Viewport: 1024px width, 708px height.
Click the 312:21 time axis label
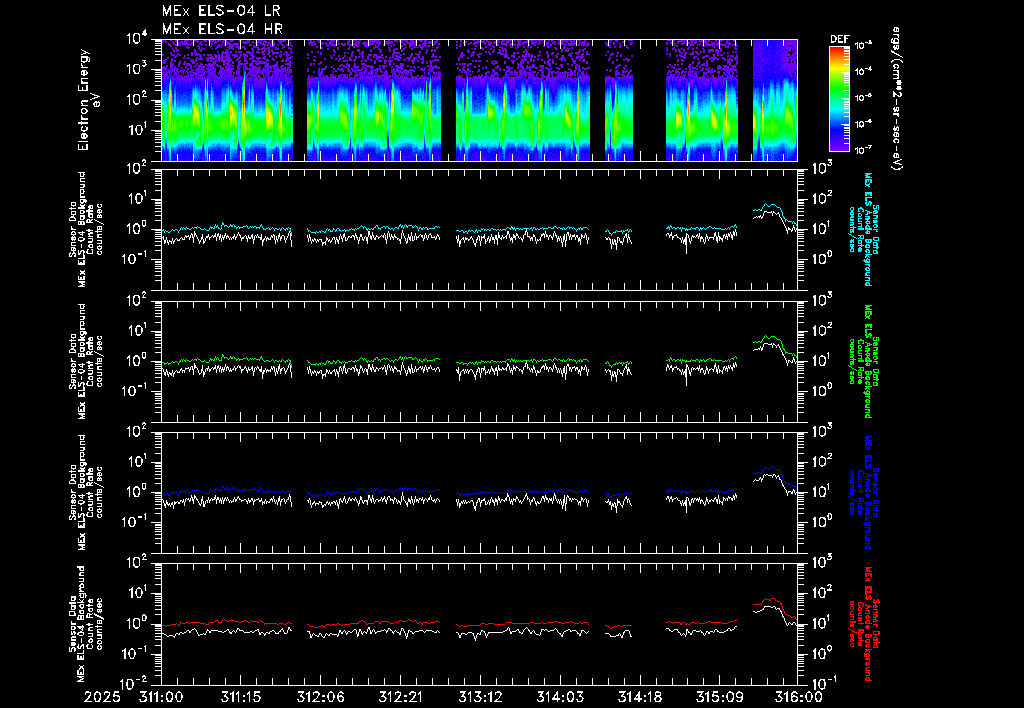(400, 697)
